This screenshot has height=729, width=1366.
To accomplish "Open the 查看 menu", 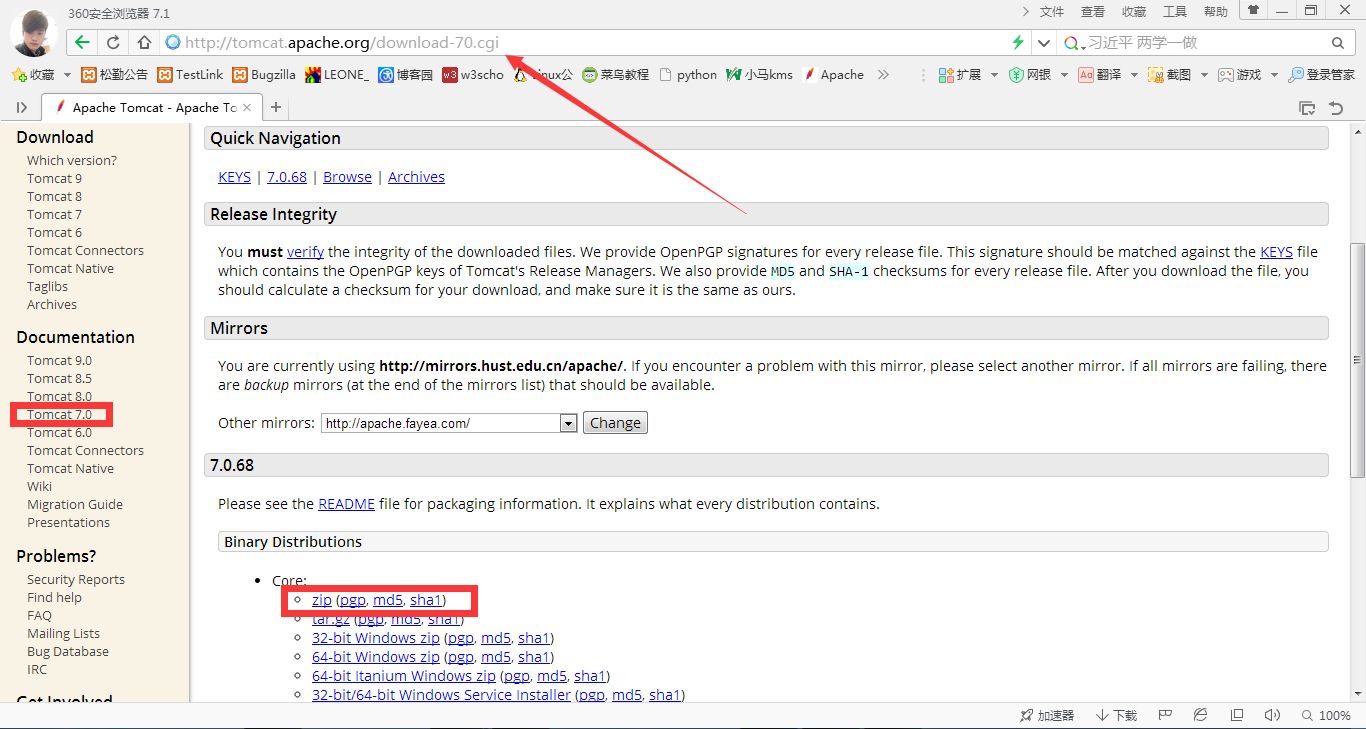I will [1093, 12].
